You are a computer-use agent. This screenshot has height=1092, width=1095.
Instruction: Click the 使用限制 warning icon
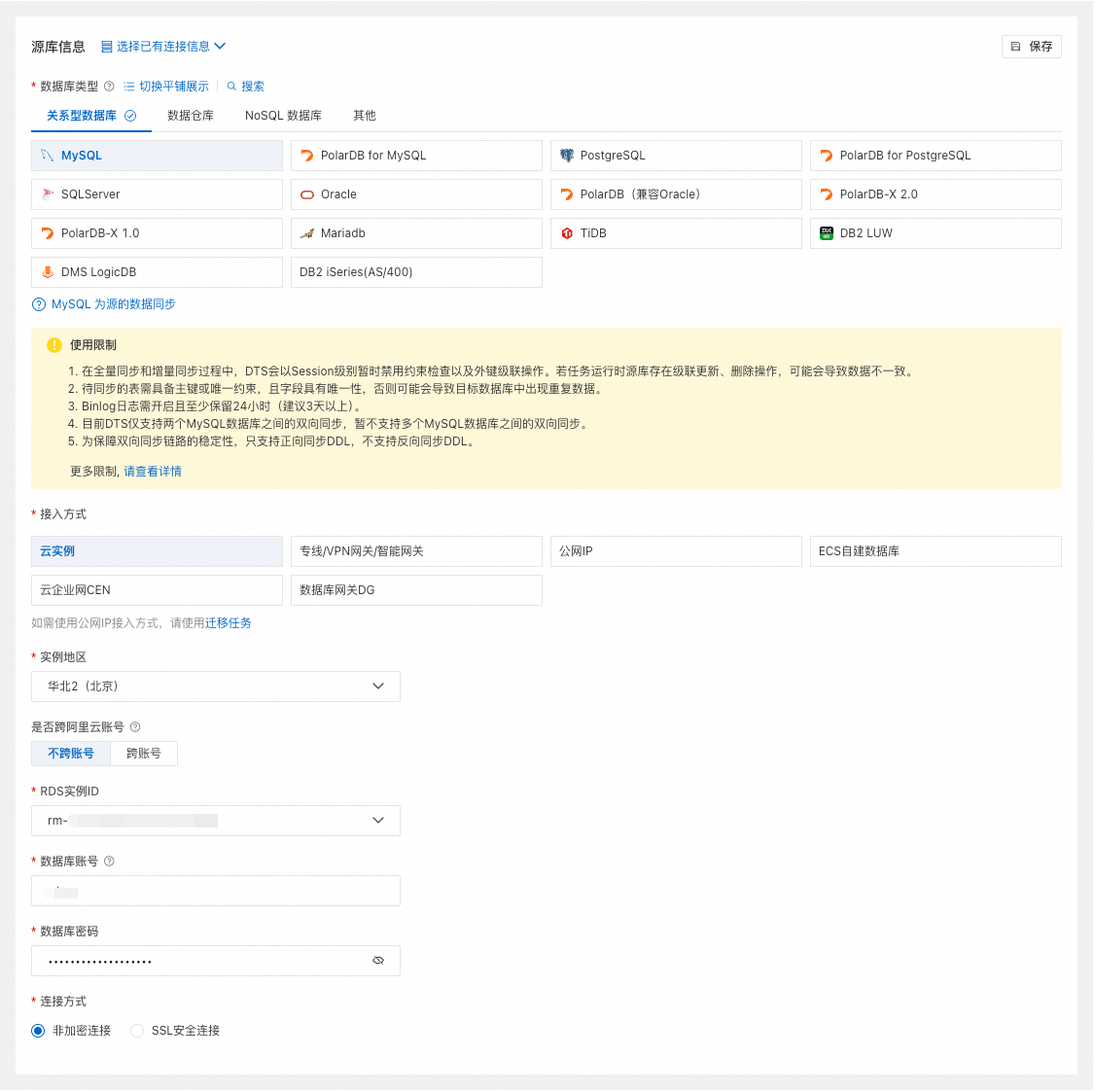tap(54, 345)
